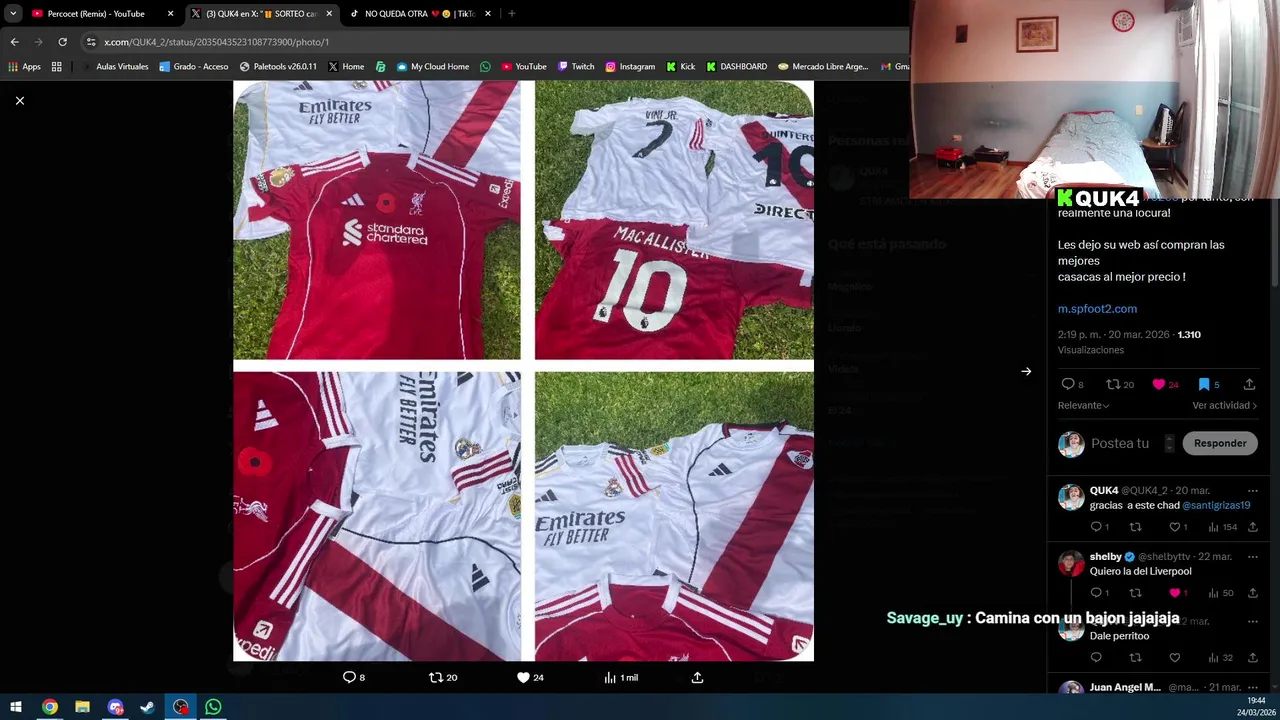Open Kick DASHBOARD bookmark
Image resolution: width=1280 pixels, height=720 pixels.
point(736,67)
